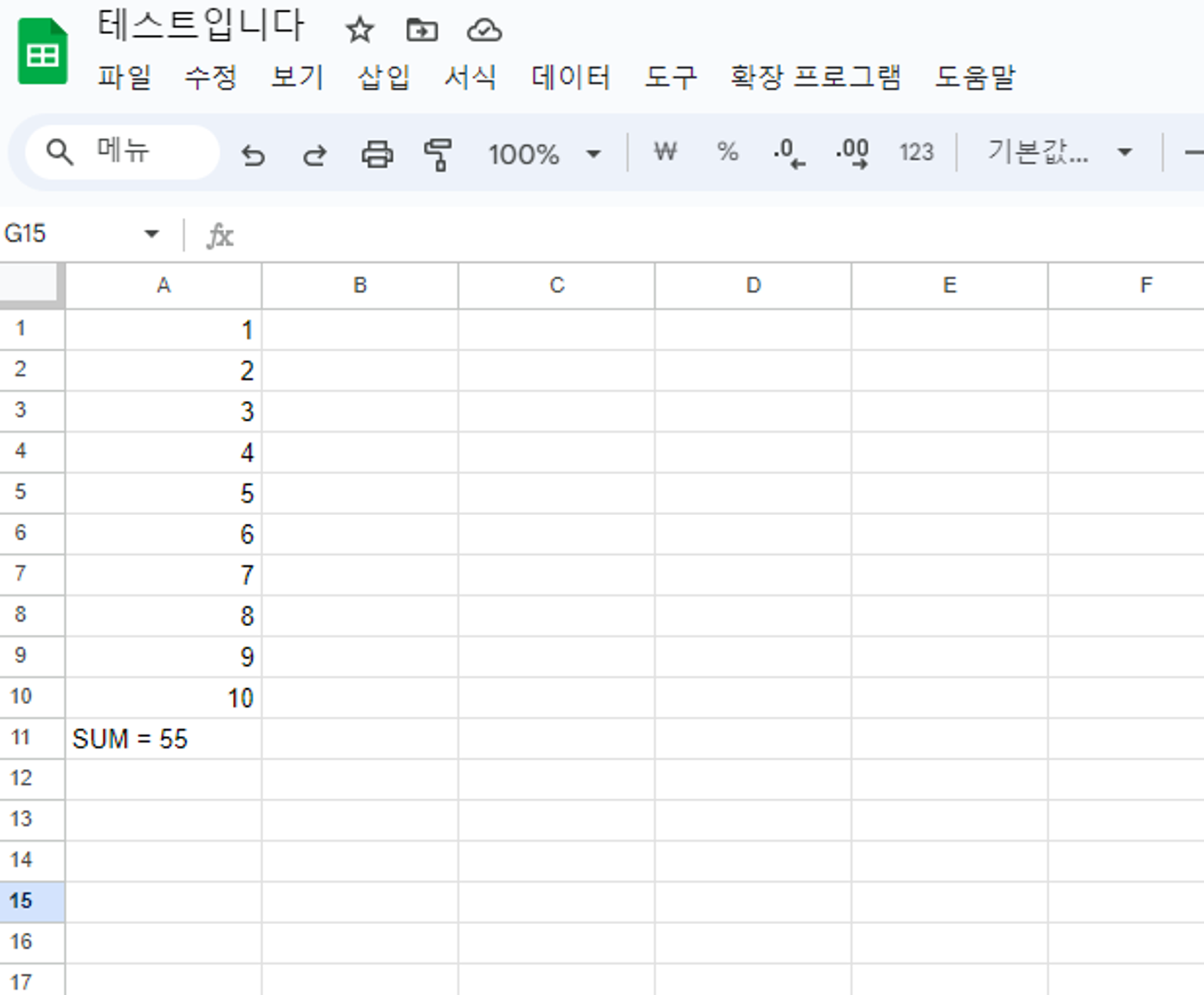Select cell A6 containing 6
The width and height of the screenshot is (1204, 995).
[x=164, y=534]
